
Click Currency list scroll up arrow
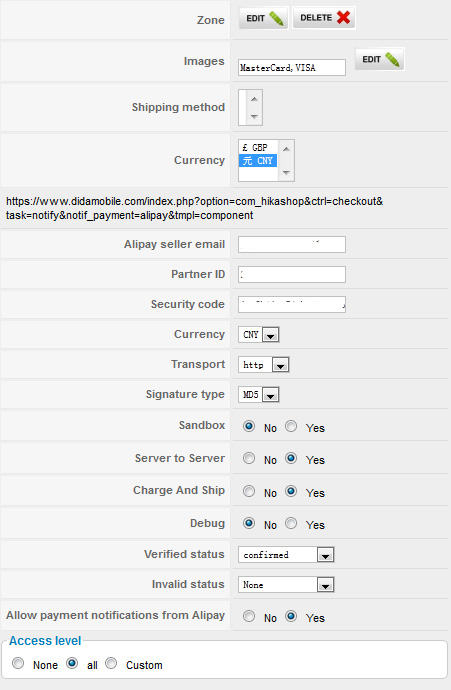(x=286, y=149)
